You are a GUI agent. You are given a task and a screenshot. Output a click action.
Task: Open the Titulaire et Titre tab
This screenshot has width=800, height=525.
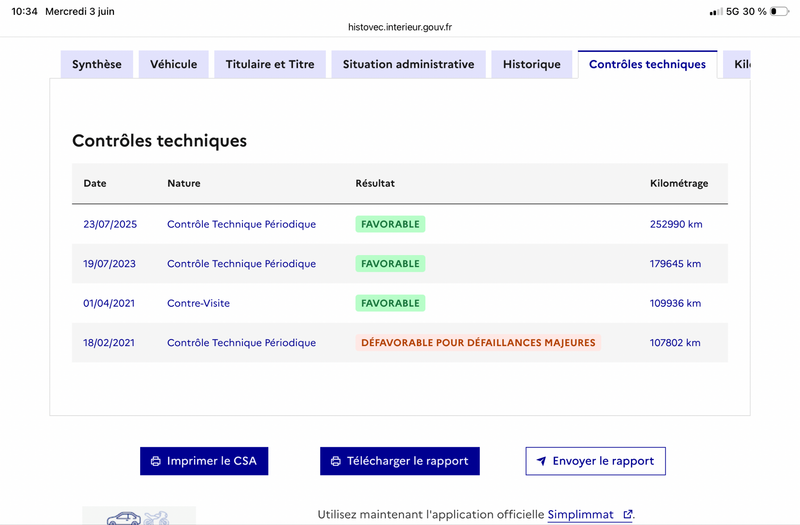click(270, 64)
